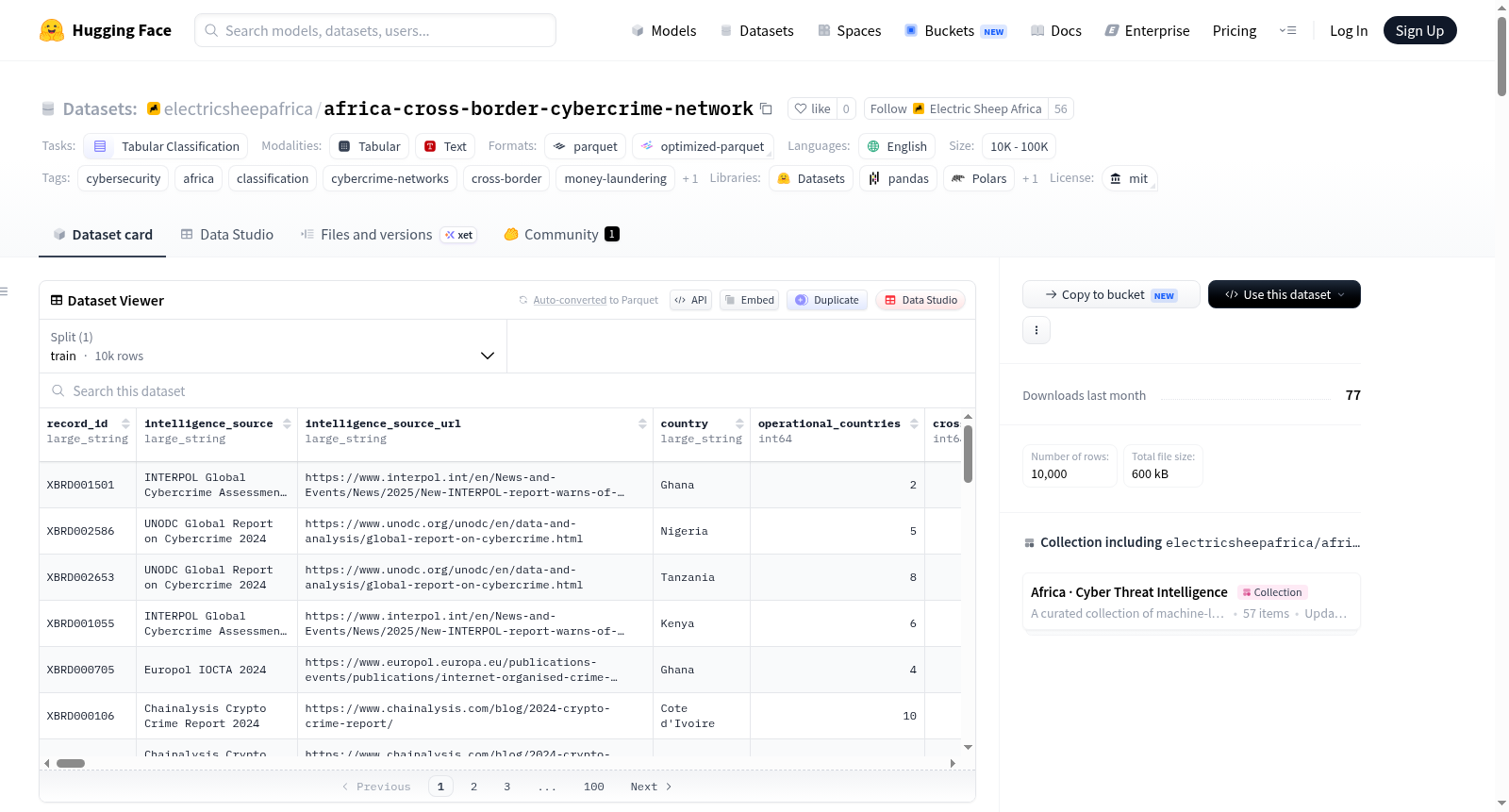Click the API button in Dataset Viewer
Viewport: 1509px width, 812px height.
tap(690, 300)
